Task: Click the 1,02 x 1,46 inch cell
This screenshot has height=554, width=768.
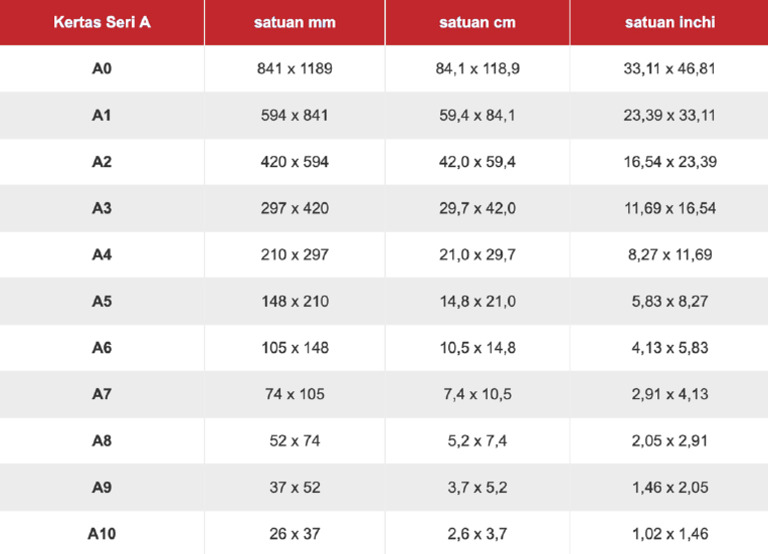Action: (670, 533)
